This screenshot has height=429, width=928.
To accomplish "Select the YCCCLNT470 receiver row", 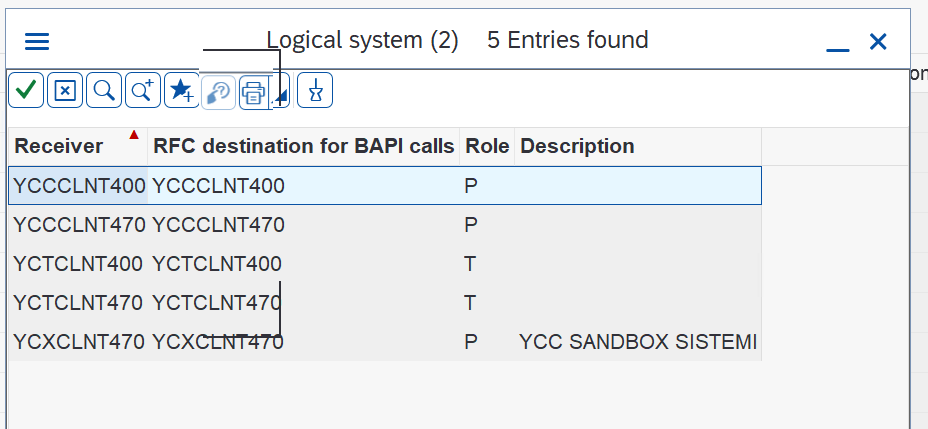I will [385, 225].
